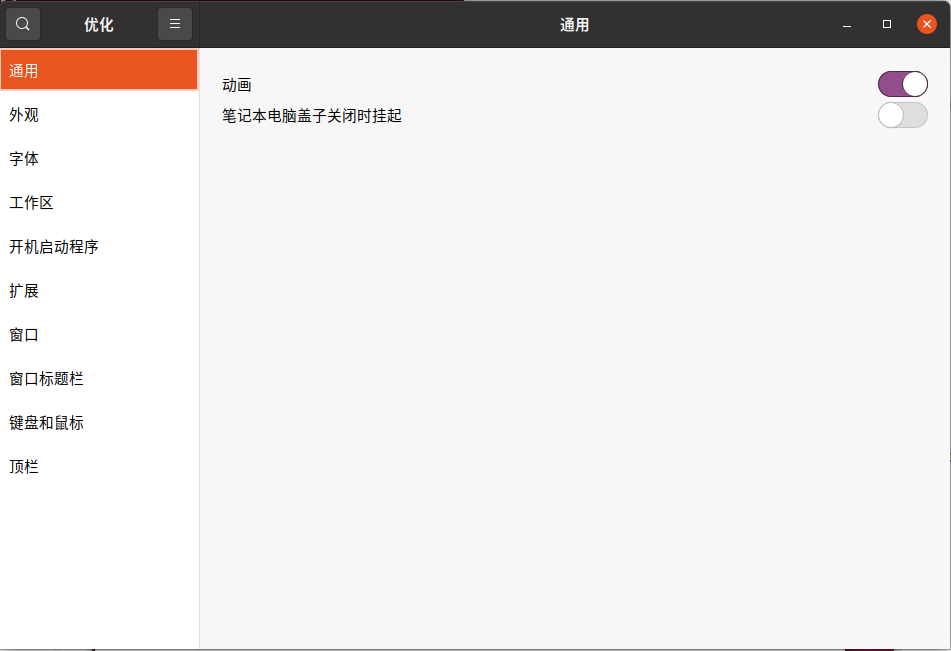This screenshot has height=651, width=951.
Task: Open the 窗口 (Windows) settings page
Action: click(23, 334)
